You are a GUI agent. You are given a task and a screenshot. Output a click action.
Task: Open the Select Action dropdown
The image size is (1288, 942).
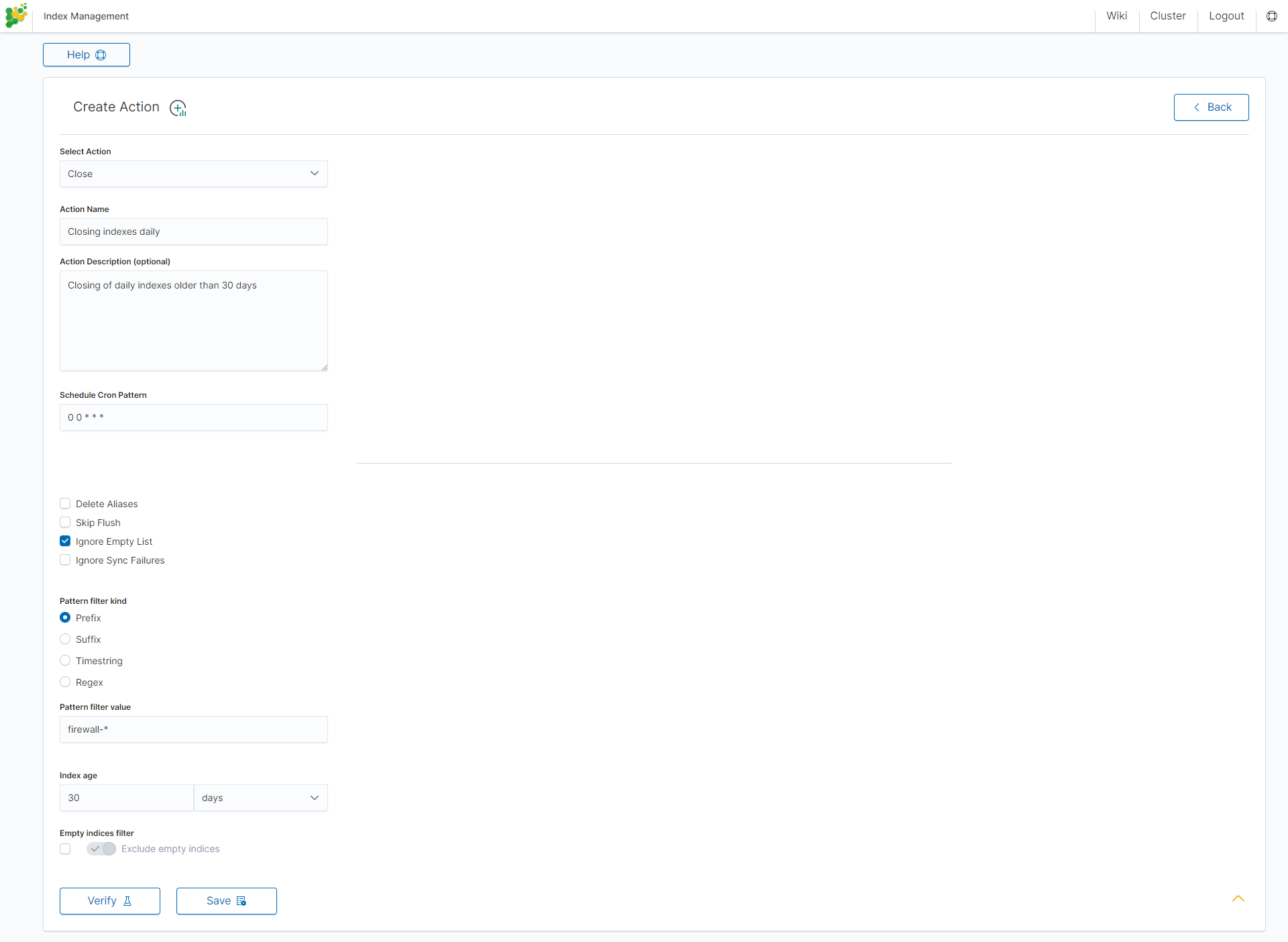[x=193, y=174]
